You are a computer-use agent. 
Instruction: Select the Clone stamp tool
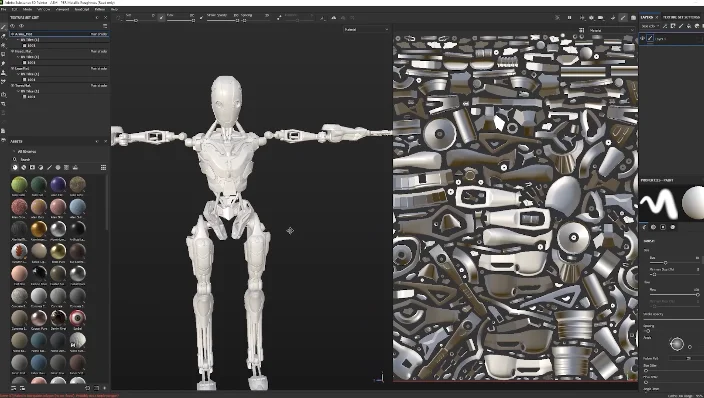[x=4, y=72]
